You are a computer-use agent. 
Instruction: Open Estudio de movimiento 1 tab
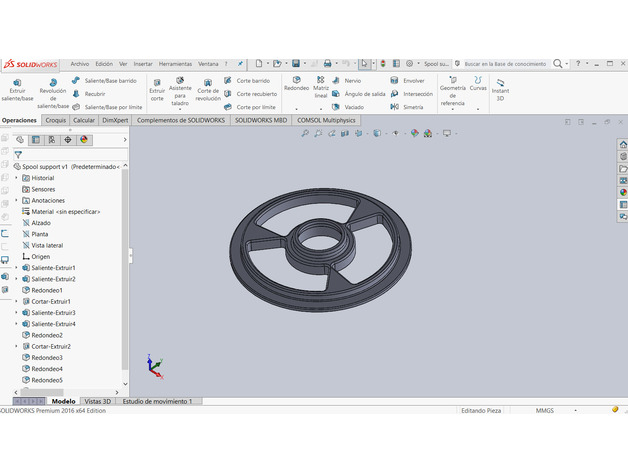tap(157, 401)
